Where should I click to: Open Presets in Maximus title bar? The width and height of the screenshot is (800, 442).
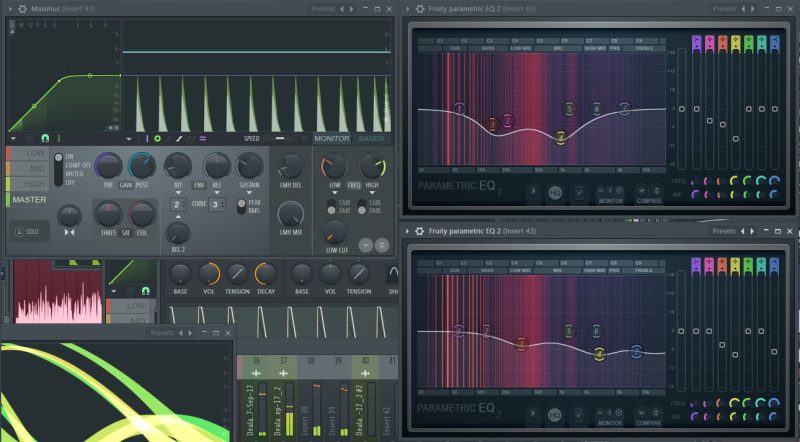[323, 9]
